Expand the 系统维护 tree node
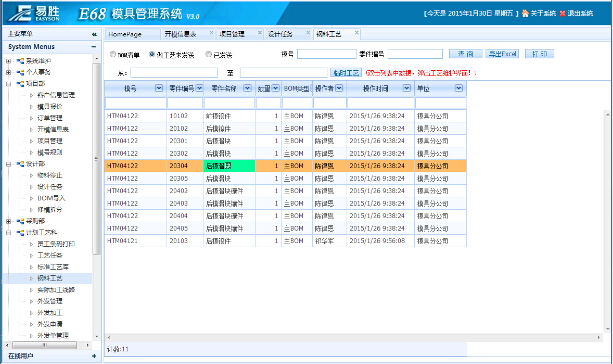The image size is (613, 364). tap(8, 61)
